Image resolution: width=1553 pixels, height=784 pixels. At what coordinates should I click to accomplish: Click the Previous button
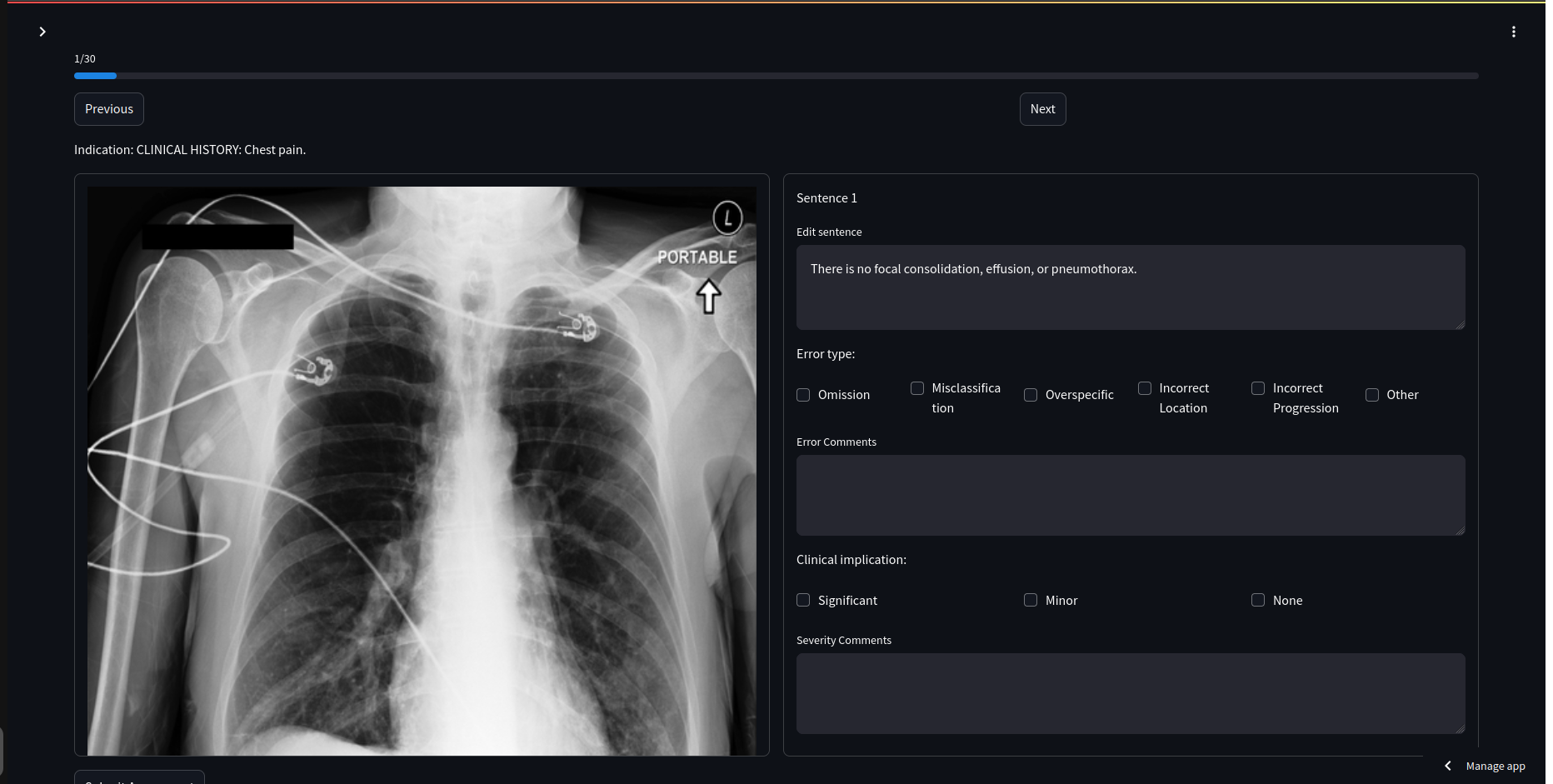pyautogui.click(x=109, y=109)
